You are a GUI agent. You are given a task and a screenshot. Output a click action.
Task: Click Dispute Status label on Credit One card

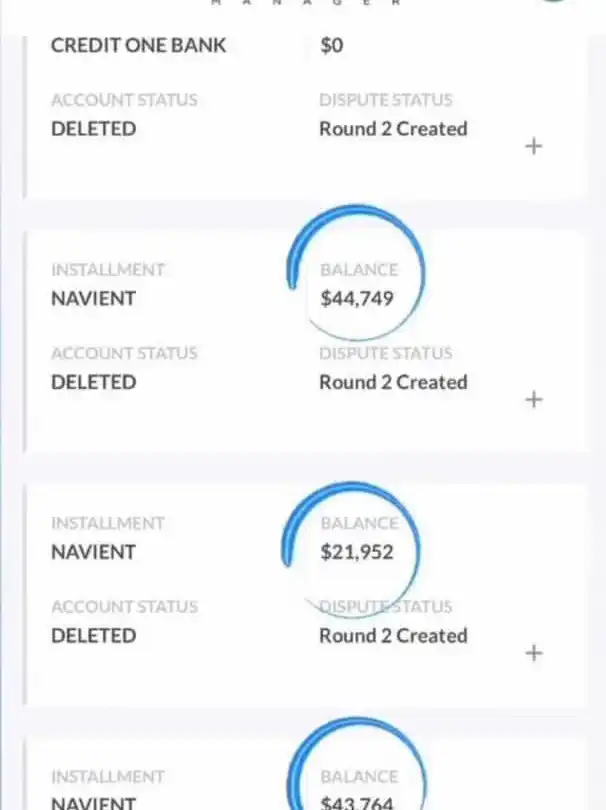tap(385, 100)
